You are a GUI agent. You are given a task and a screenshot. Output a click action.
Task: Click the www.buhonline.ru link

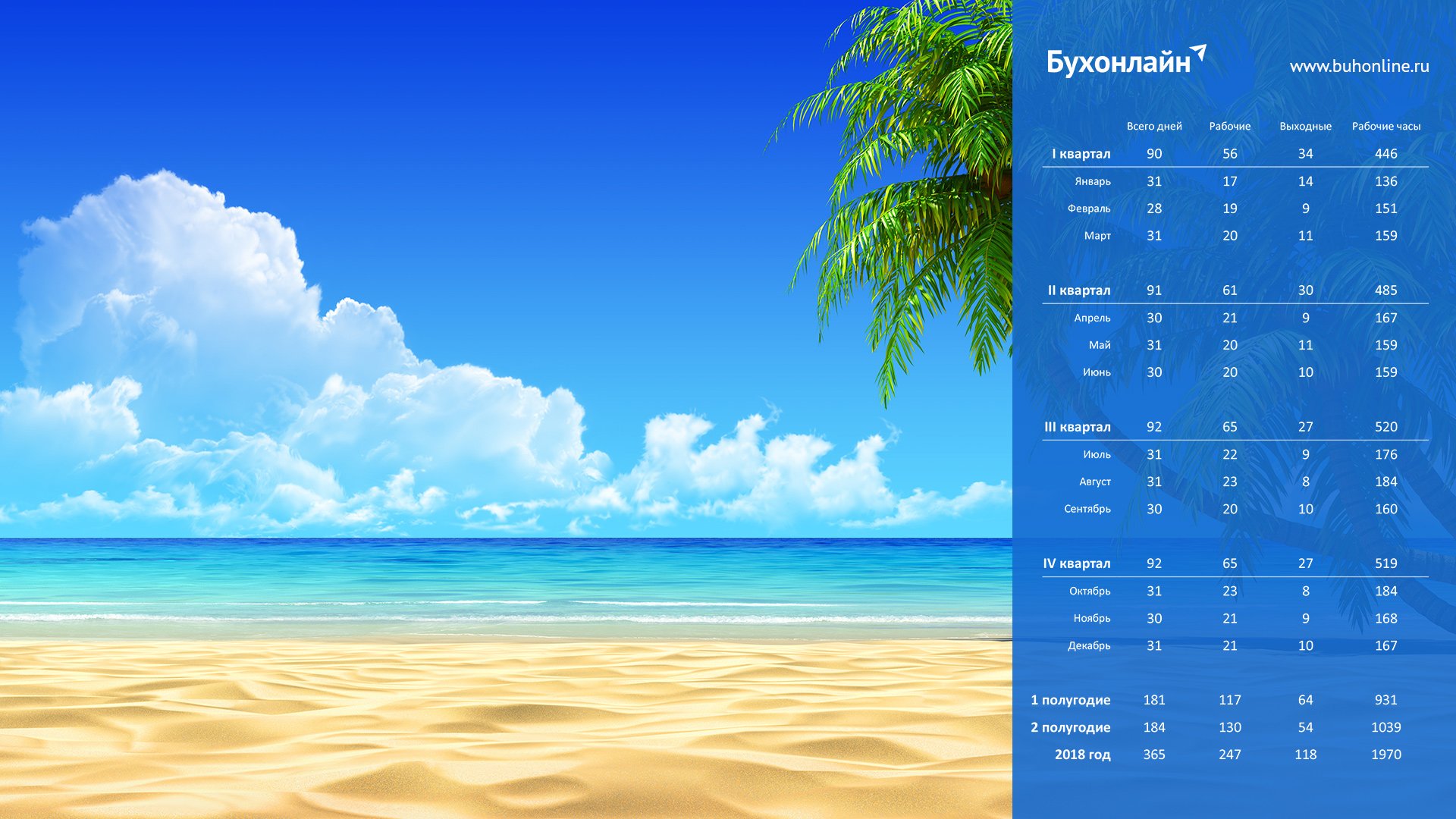pyautogui.click(x=1359, y=67)
